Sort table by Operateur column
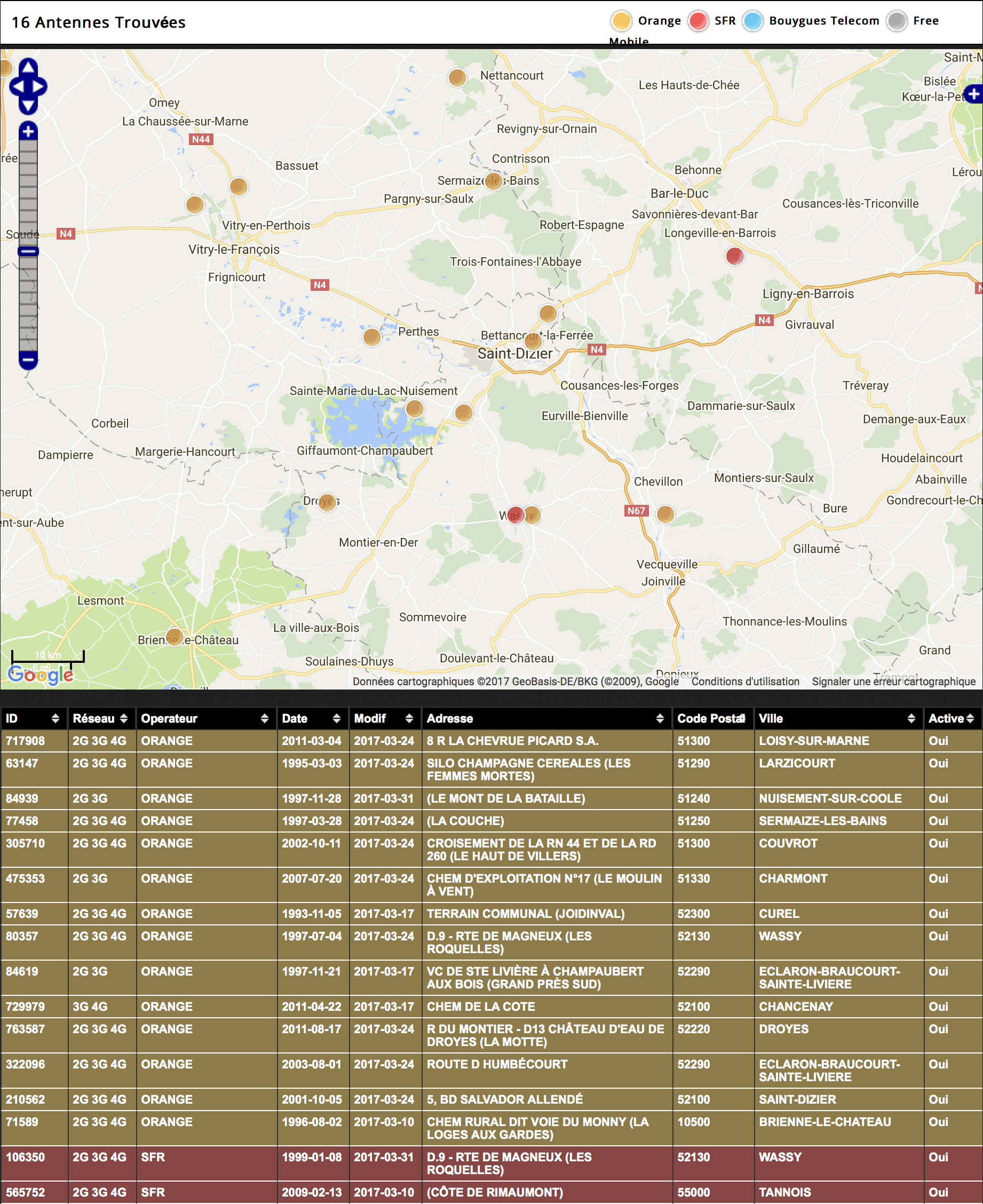 206,718
